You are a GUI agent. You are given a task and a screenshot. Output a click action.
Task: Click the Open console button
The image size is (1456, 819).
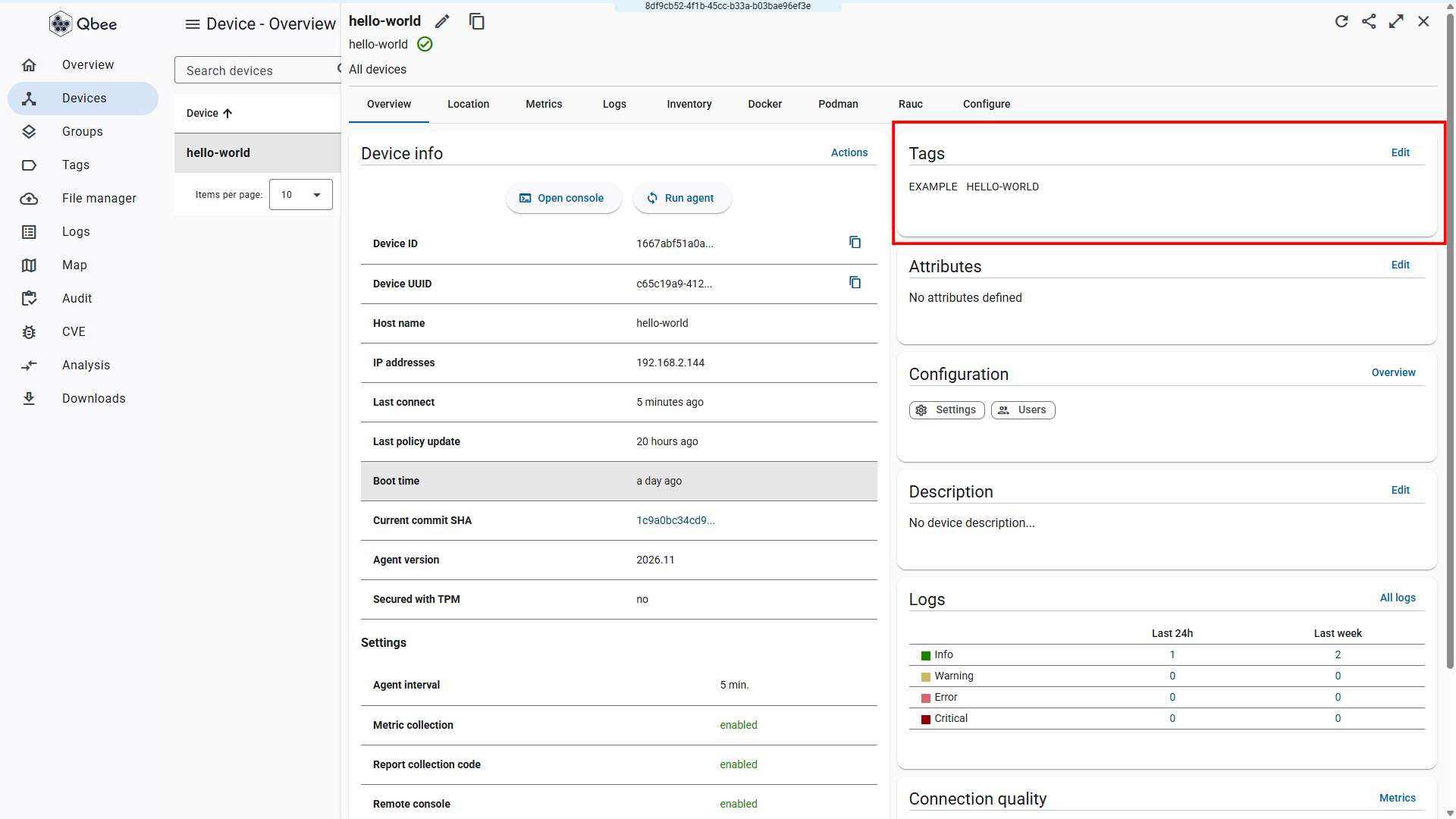[x=563, y=198]
